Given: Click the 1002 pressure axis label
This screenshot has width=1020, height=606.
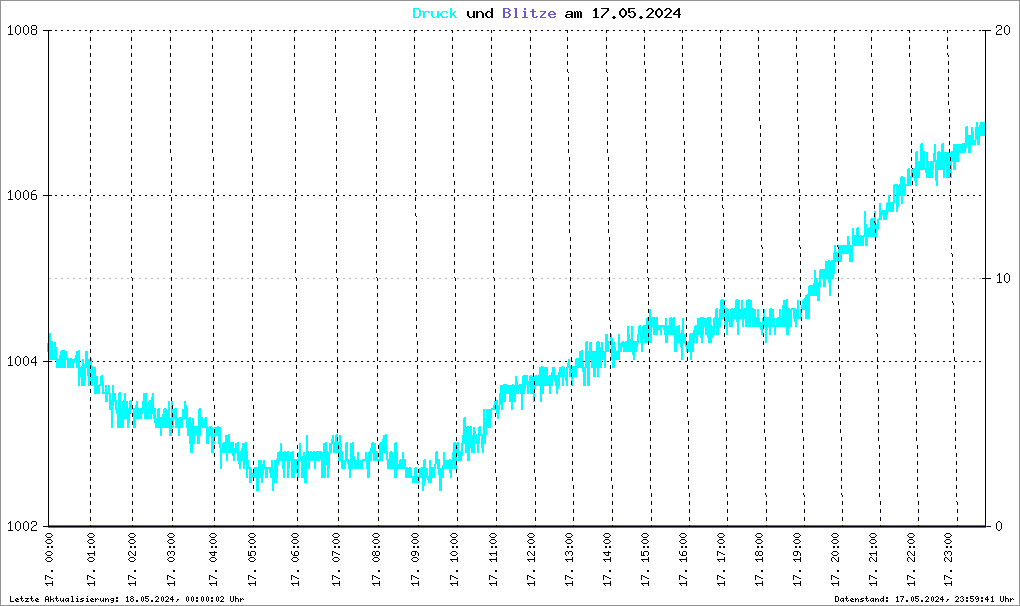Looking at the screenshot, I should pyautogui.click(x=22, y=526).
